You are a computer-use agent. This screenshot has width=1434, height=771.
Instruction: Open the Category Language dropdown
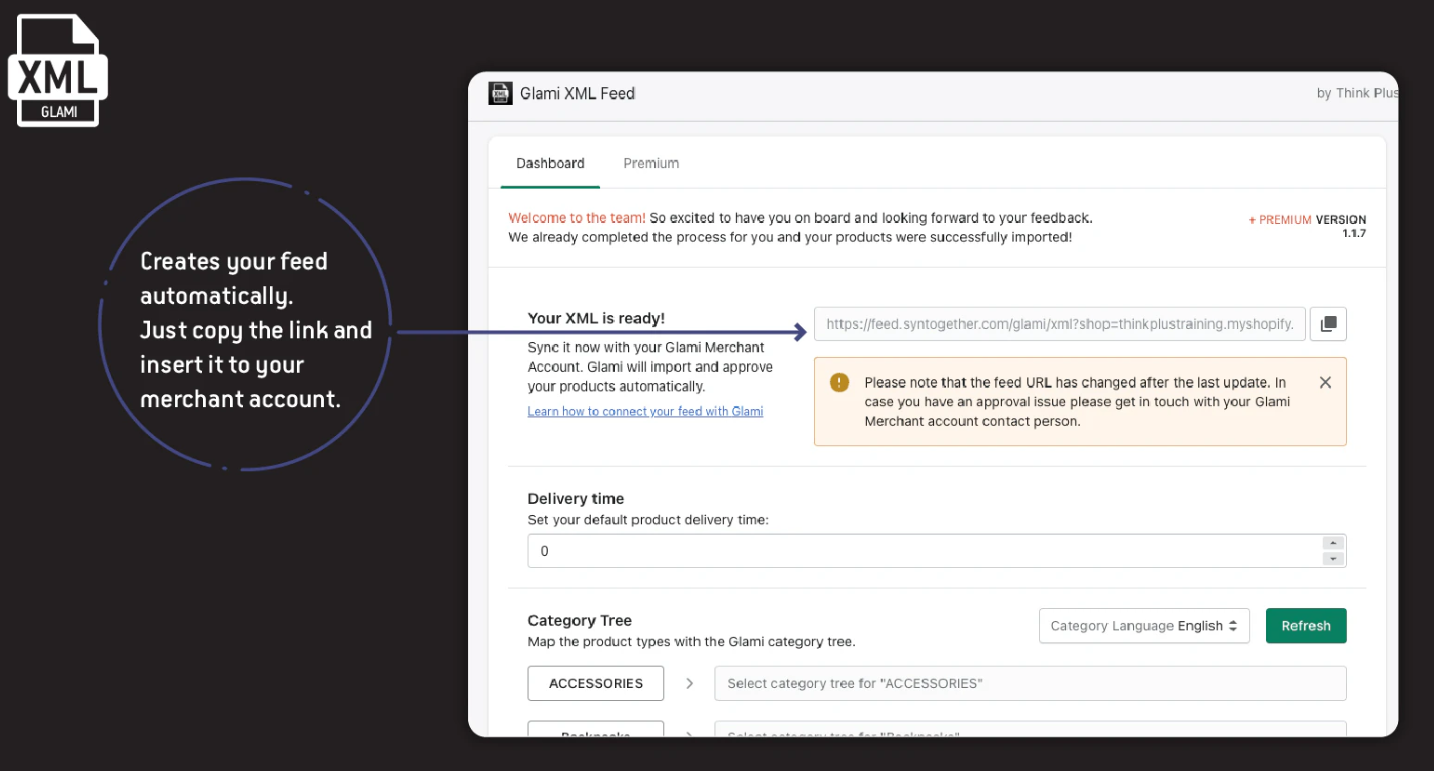coord(1144,626)
